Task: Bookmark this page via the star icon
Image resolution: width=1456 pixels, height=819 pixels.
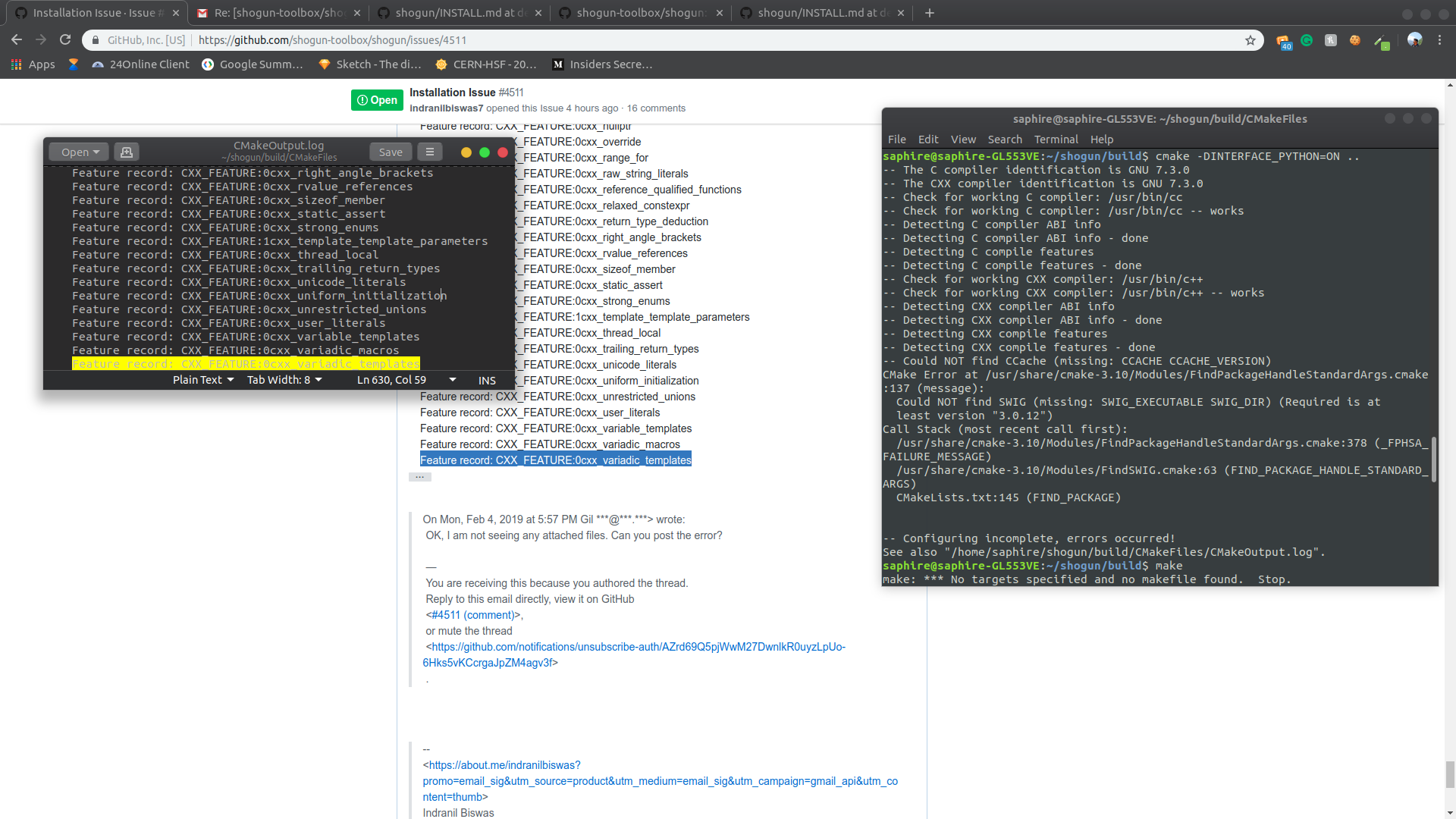Action: pyautogui.click(x=1251, y=39)
